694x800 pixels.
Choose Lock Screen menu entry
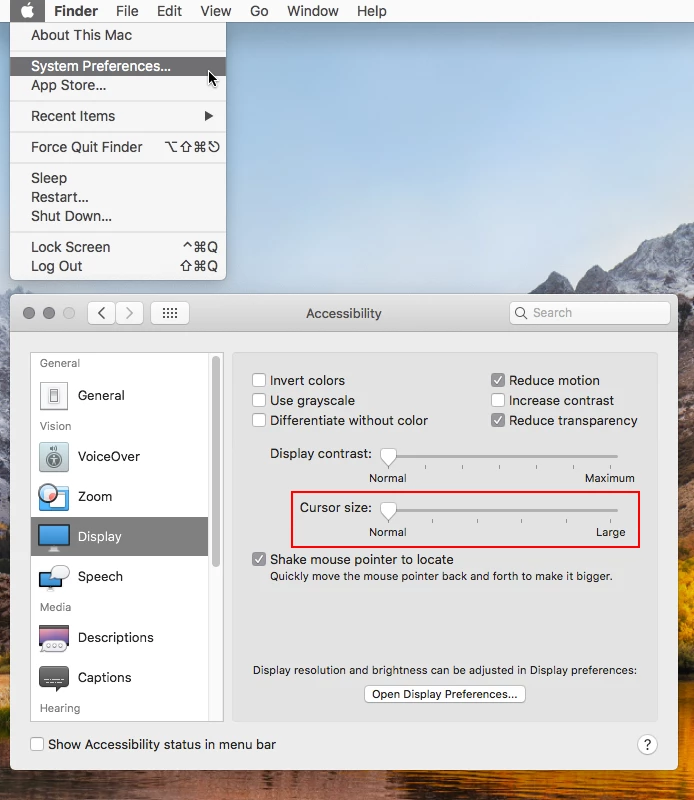click(x=118, y=247)
